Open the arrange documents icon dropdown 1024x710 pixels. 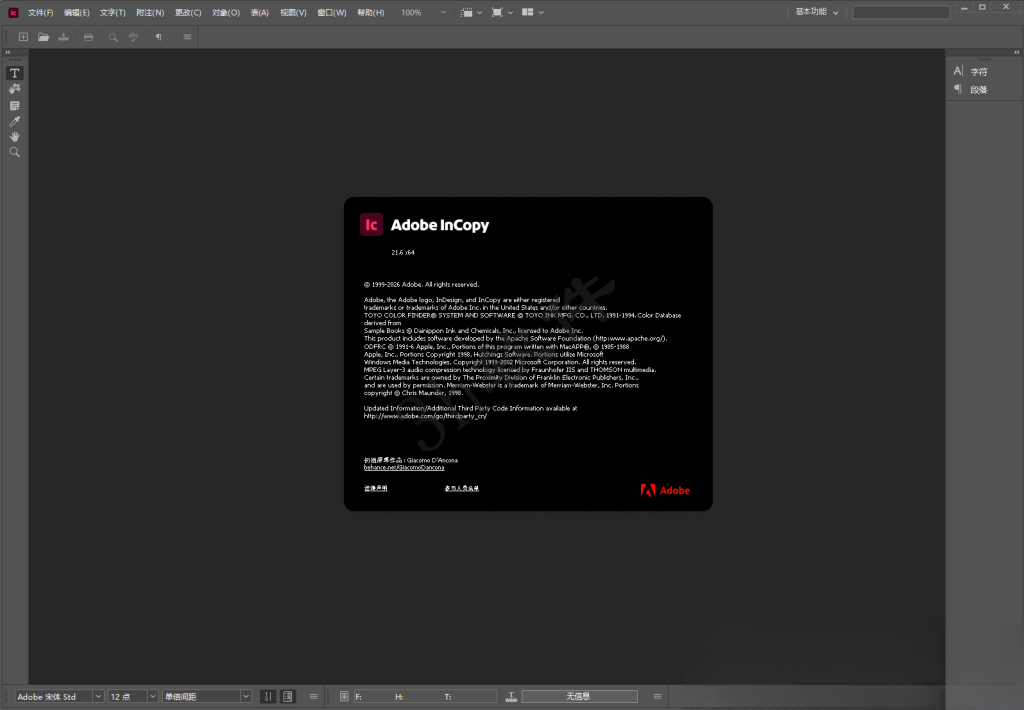532,12
